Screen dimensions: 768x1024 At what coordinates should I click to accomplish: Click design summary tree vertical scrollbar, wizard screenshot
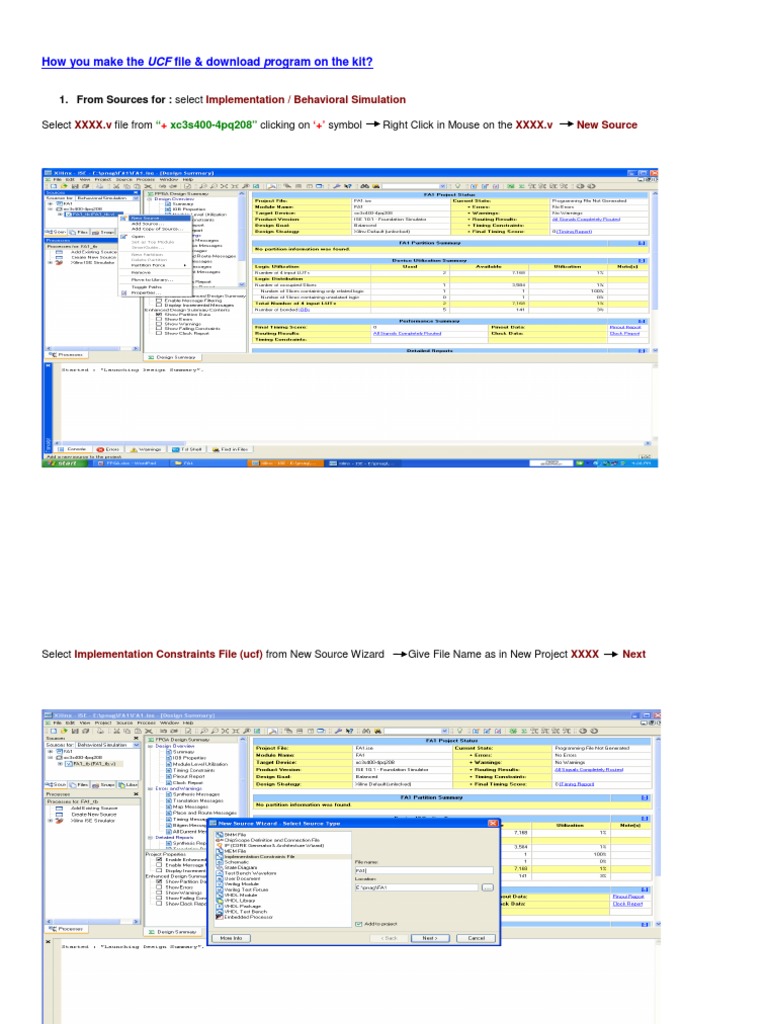pyautogui.click(x=242, y=792)
